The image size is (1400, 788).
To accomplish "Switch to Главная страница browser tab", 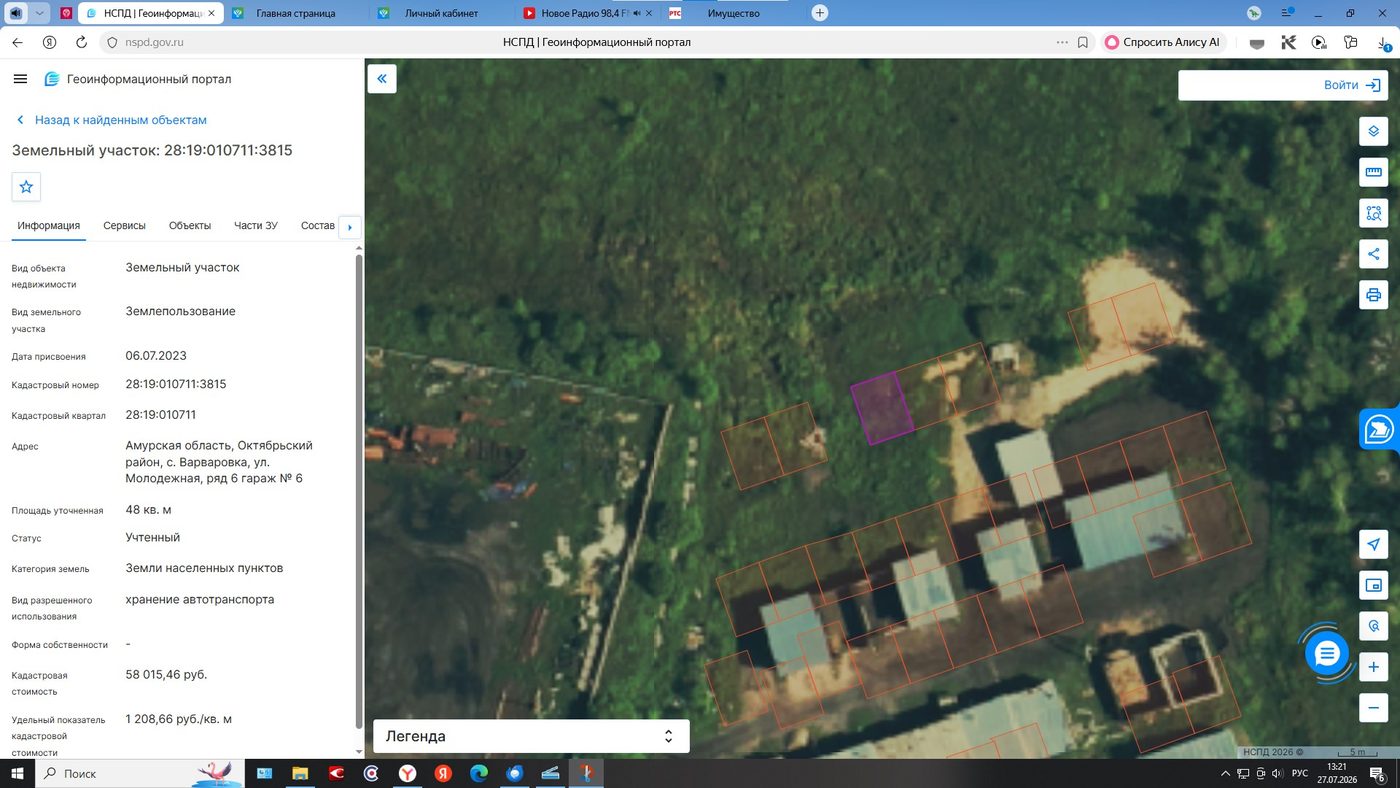I will tap(296, 13).
